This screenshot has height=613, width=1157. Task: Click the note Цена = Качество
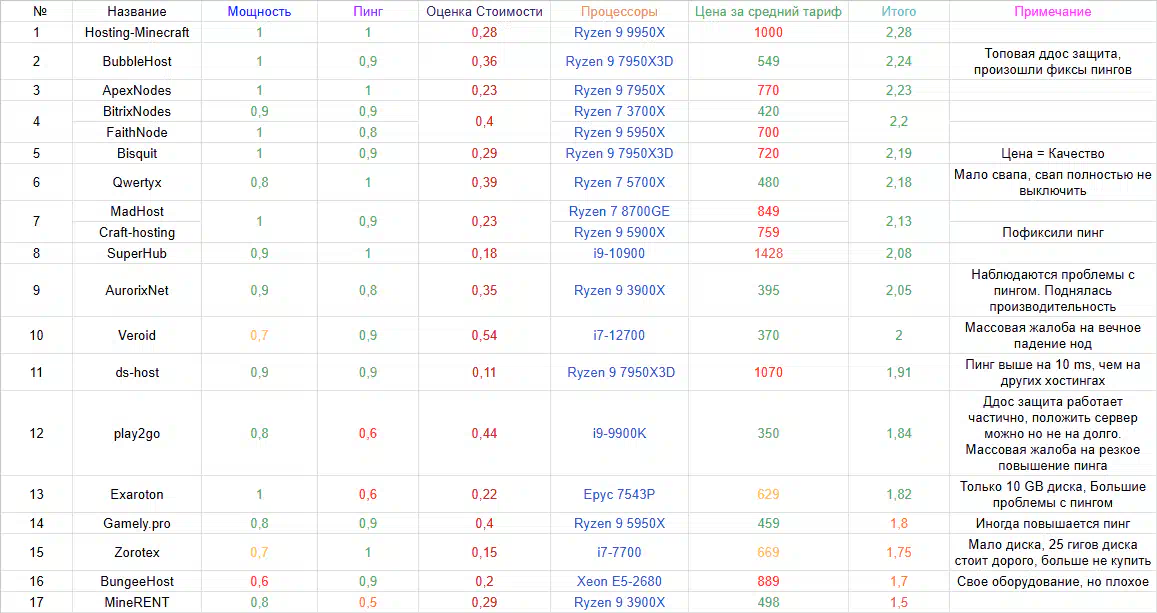point(1052,153)
